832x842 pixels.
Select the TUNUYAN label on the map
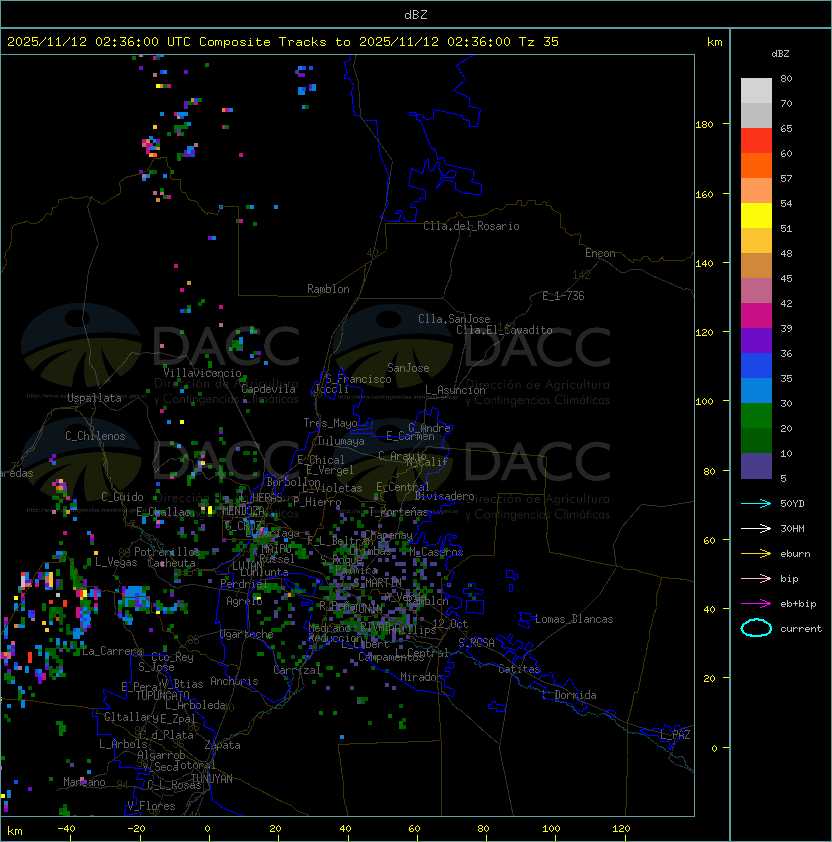coord(211,778)
